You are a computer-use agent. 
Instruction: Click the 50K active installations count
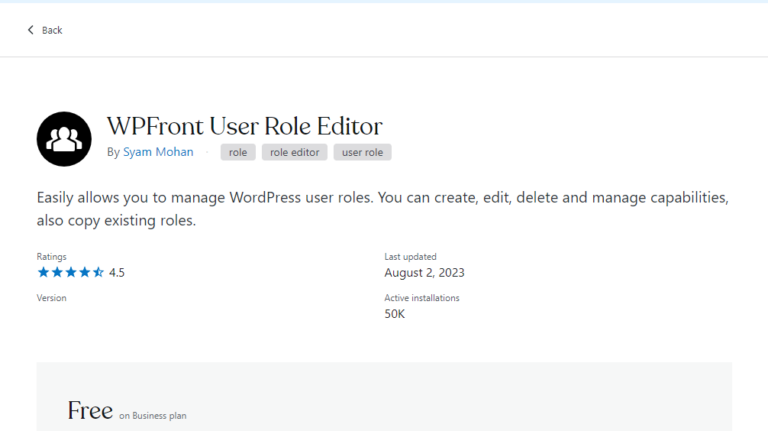click(394, 314)
